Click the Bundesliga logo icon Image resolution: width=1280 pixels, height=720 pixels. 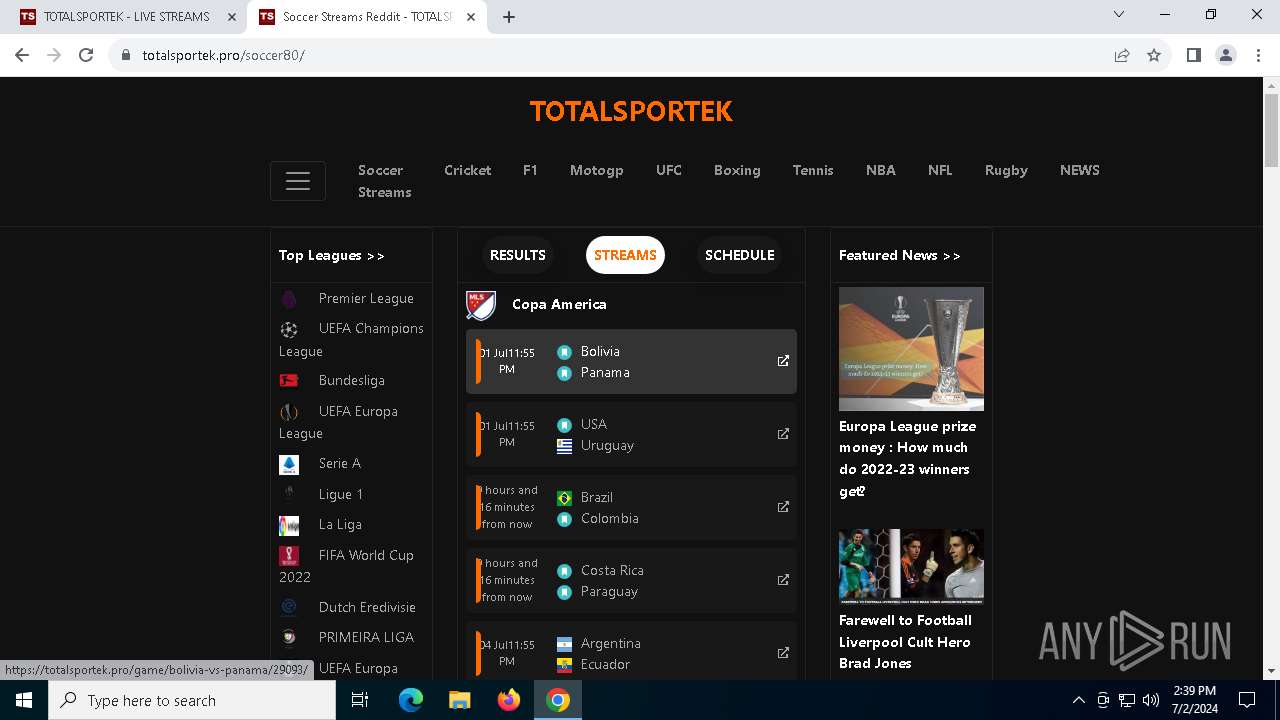point(289,380)
